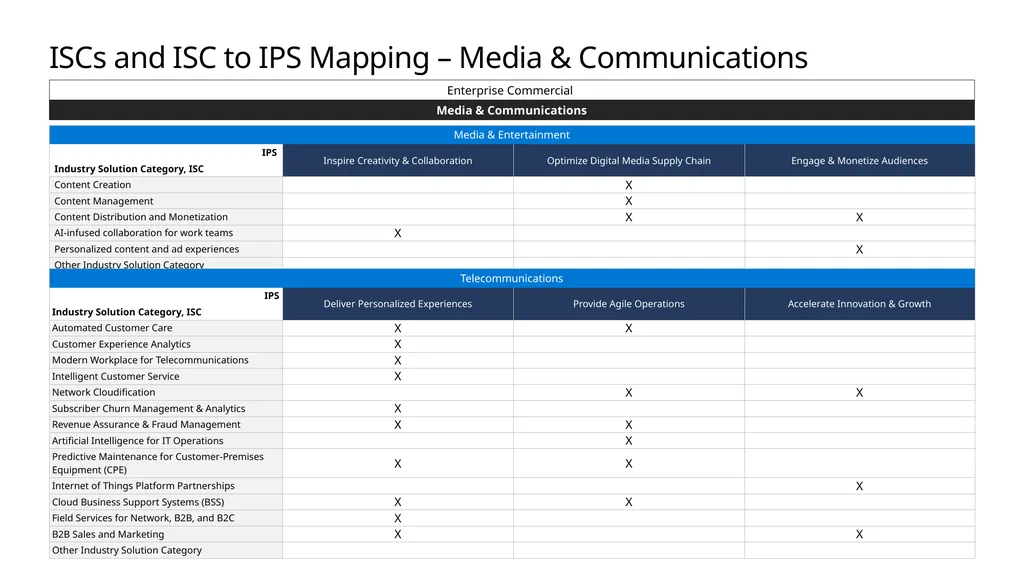Click Personalized content and ad experiences label
The width and height of the screenshot is (1024, 575).
[x=147, y=249]
